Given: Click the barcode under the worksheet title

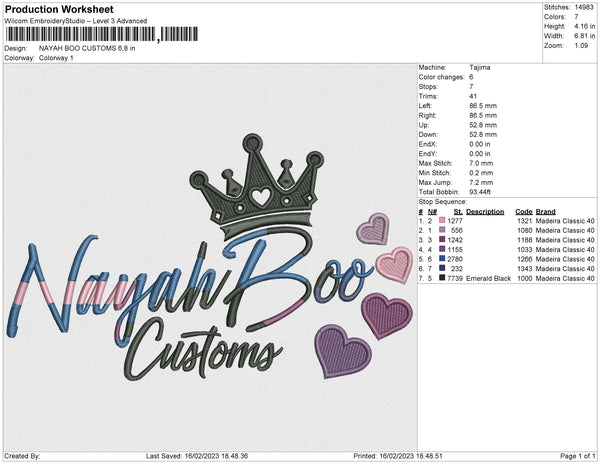Looking at the screenshot, I should pyautogui.click(x=102, y=34).
